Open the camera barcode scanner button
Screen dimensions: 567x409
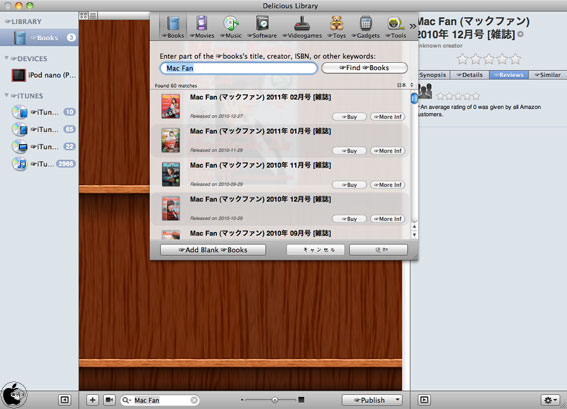pos(109,400)
